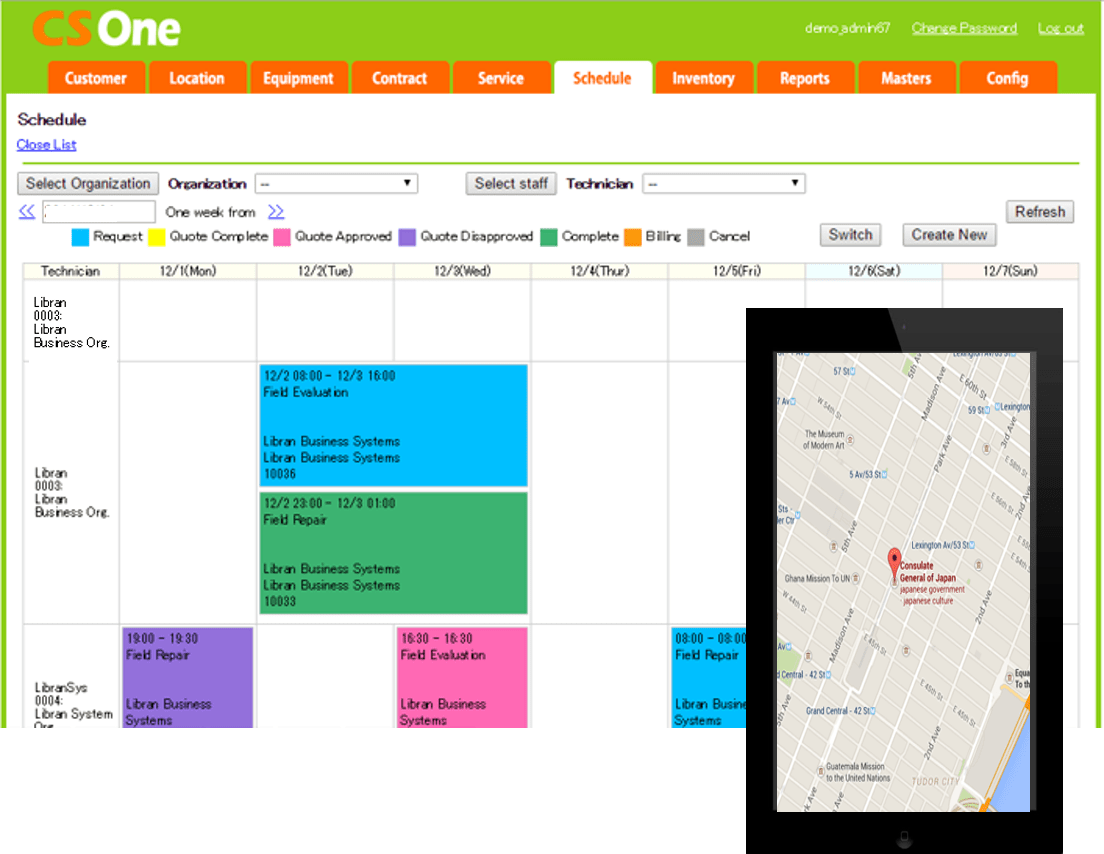1104x854 pixels.
Task: Open the Inventory tab
Action: click(704, 77)
